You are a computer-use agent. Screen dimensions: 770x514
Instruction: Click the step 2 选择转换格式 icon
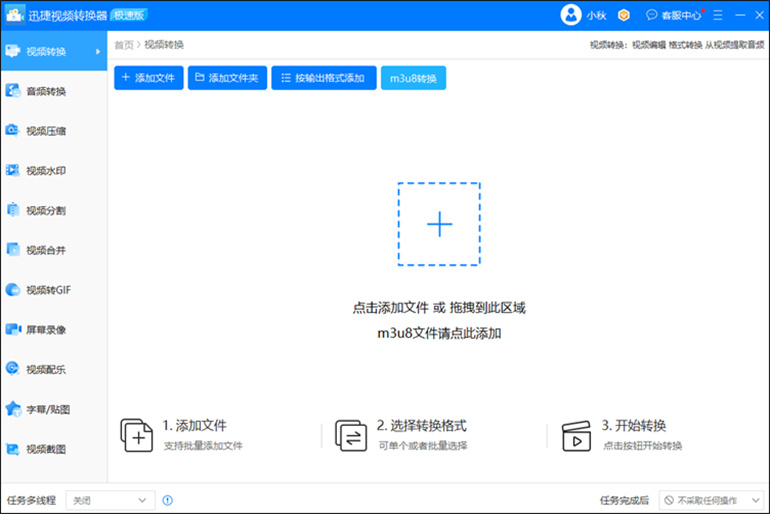point(351,435)
